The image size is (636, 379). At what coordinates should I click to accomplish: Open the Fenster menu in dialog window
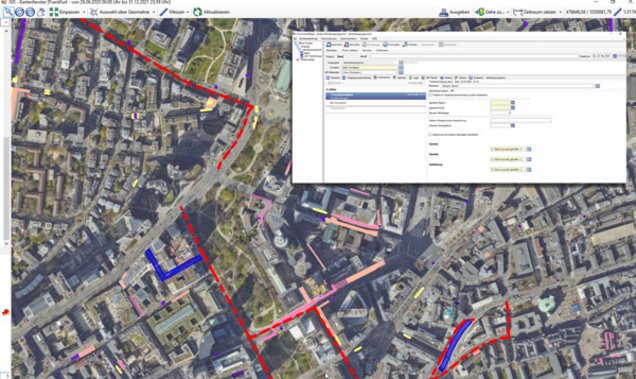[364, 39]
